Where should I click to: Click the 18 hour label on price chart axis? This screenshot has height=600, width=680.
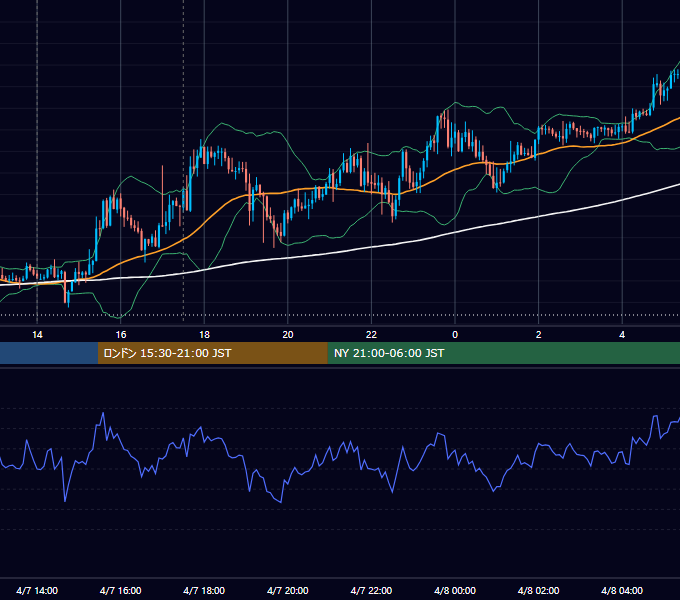[x=204, y=335]
